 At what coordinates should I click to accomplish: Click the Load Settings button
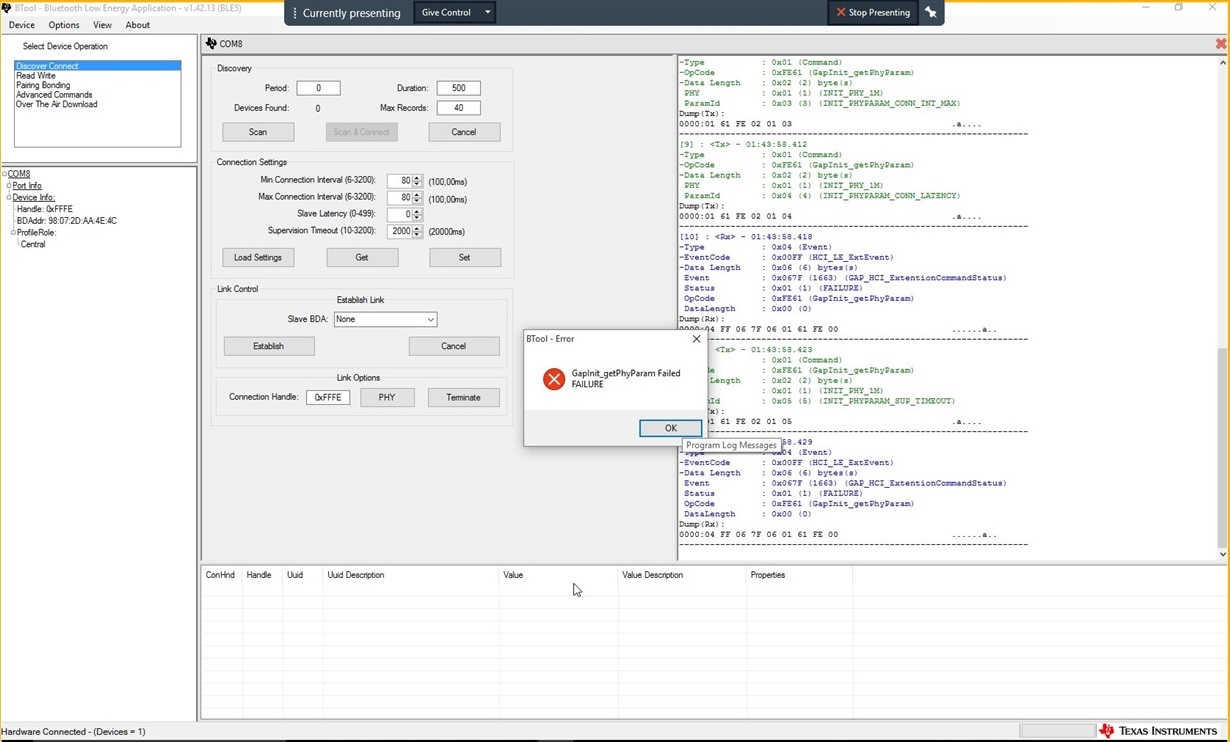pyautogui.click(x=258, y=258)
